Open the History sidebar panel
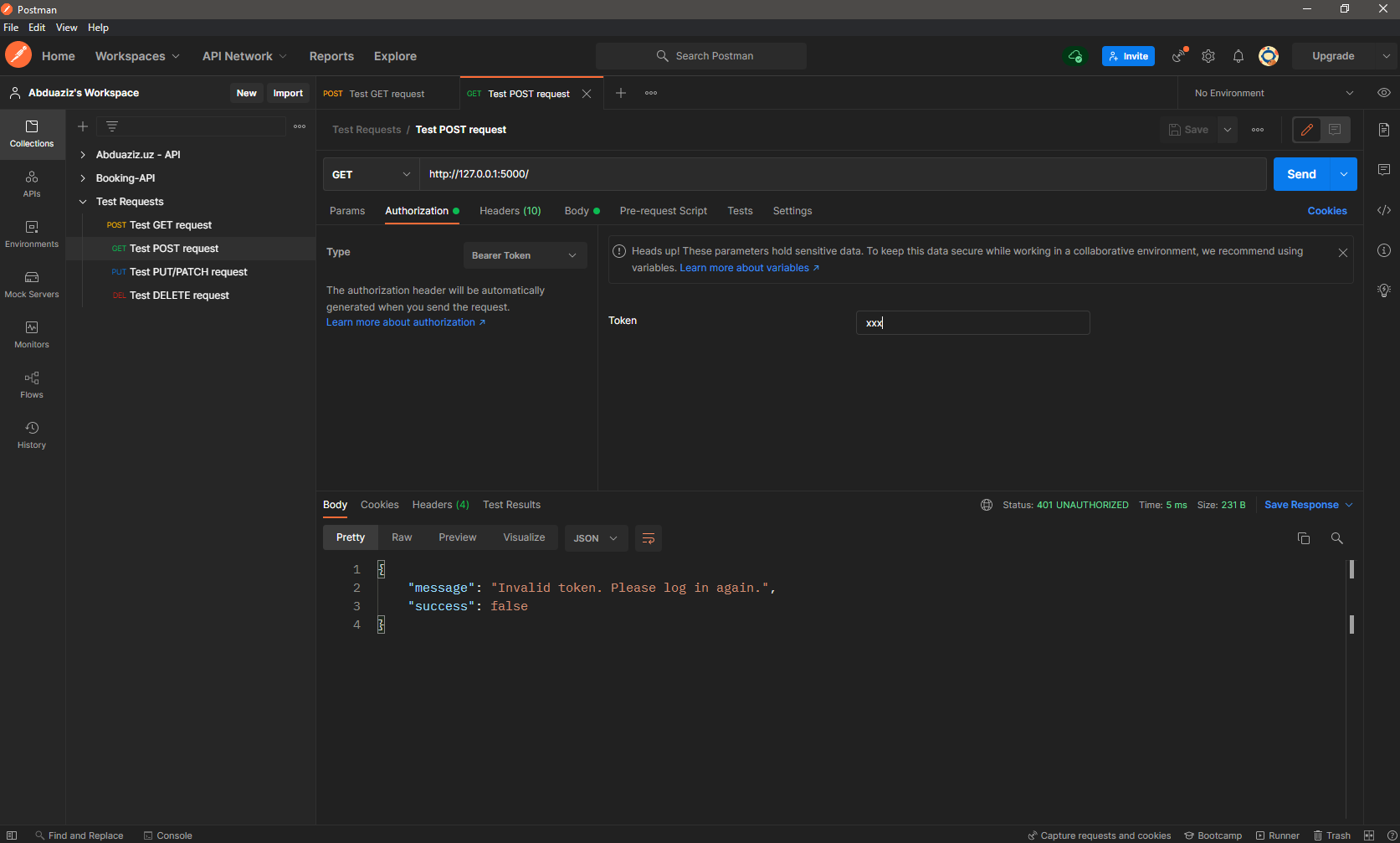1400x843 pixels. pyautogui.click(x=32, y=435)
